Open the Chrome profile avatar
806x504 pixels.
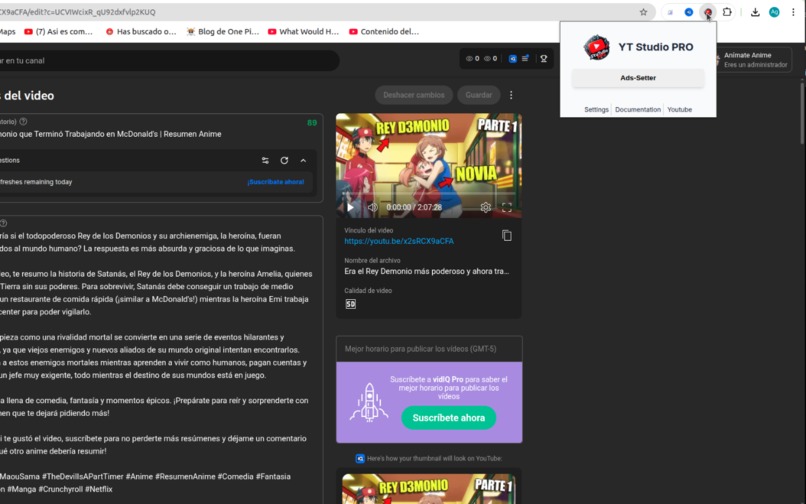tap(774, 12)
